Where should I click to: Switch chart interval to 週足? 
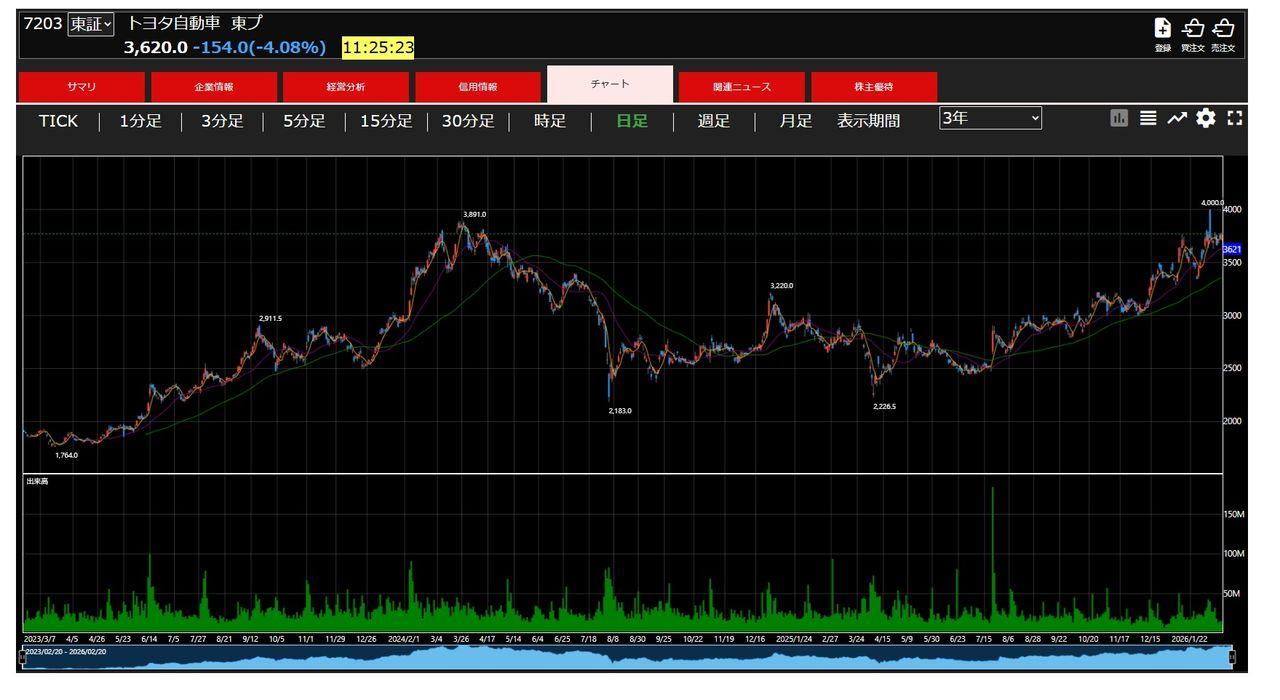click(713, 121)
